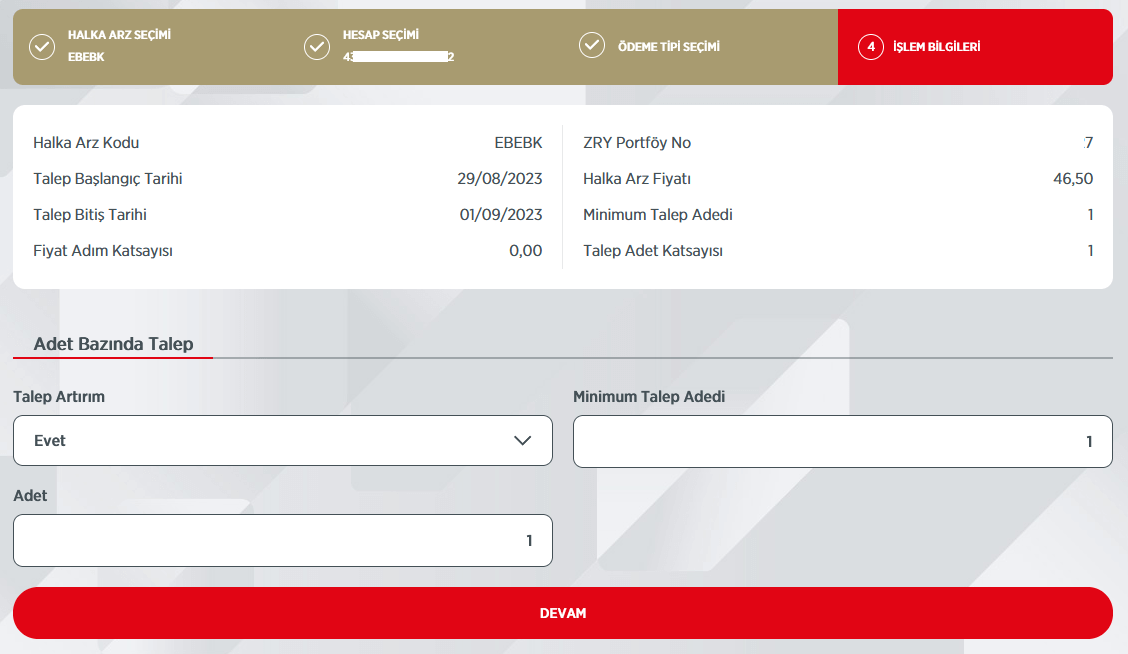
Task: Click the checkmark icon on Halka Arz Seçimi step
Action: point(42,46)
